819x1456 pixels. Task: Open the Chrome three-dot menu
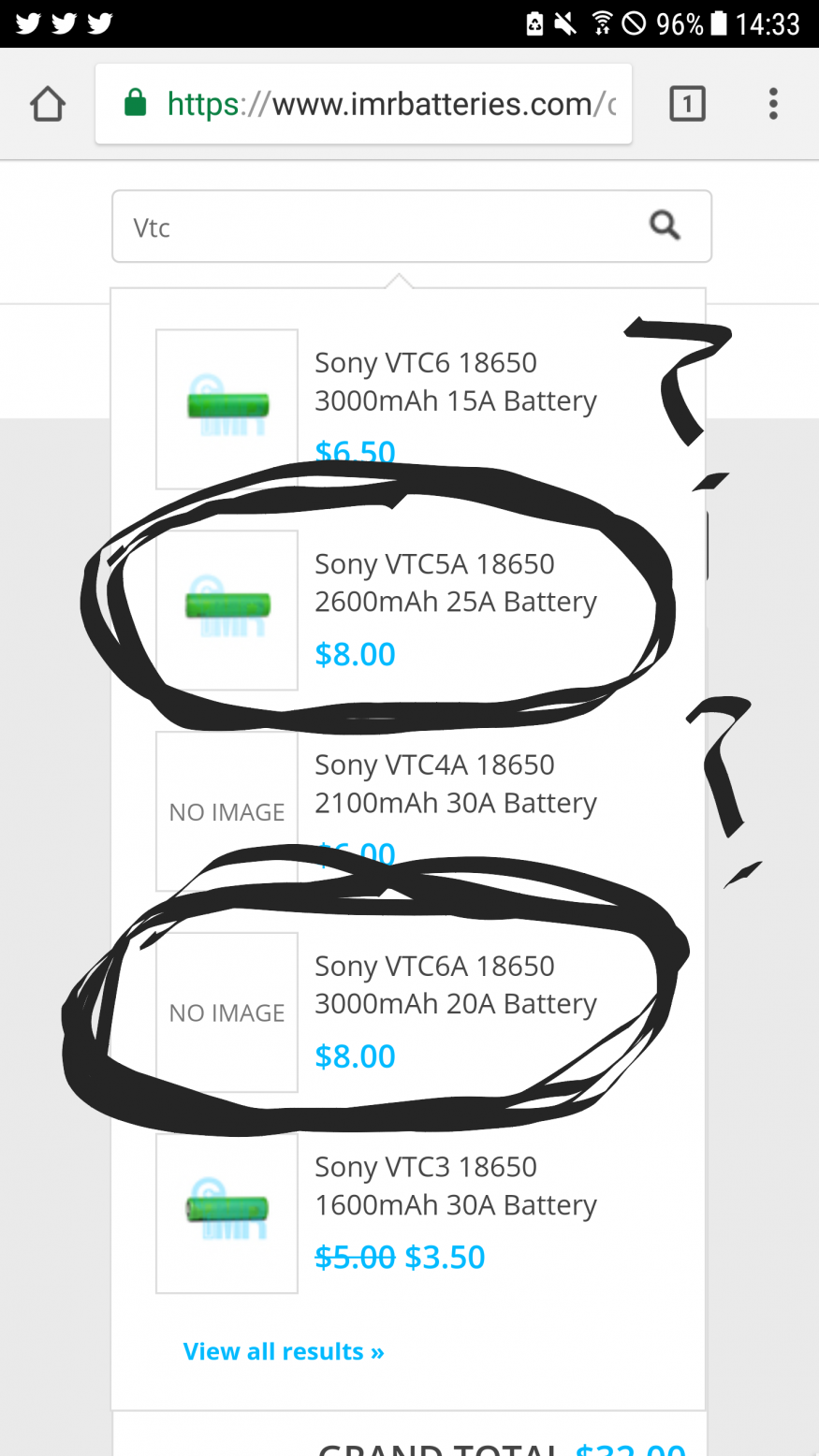coord(773,104)
